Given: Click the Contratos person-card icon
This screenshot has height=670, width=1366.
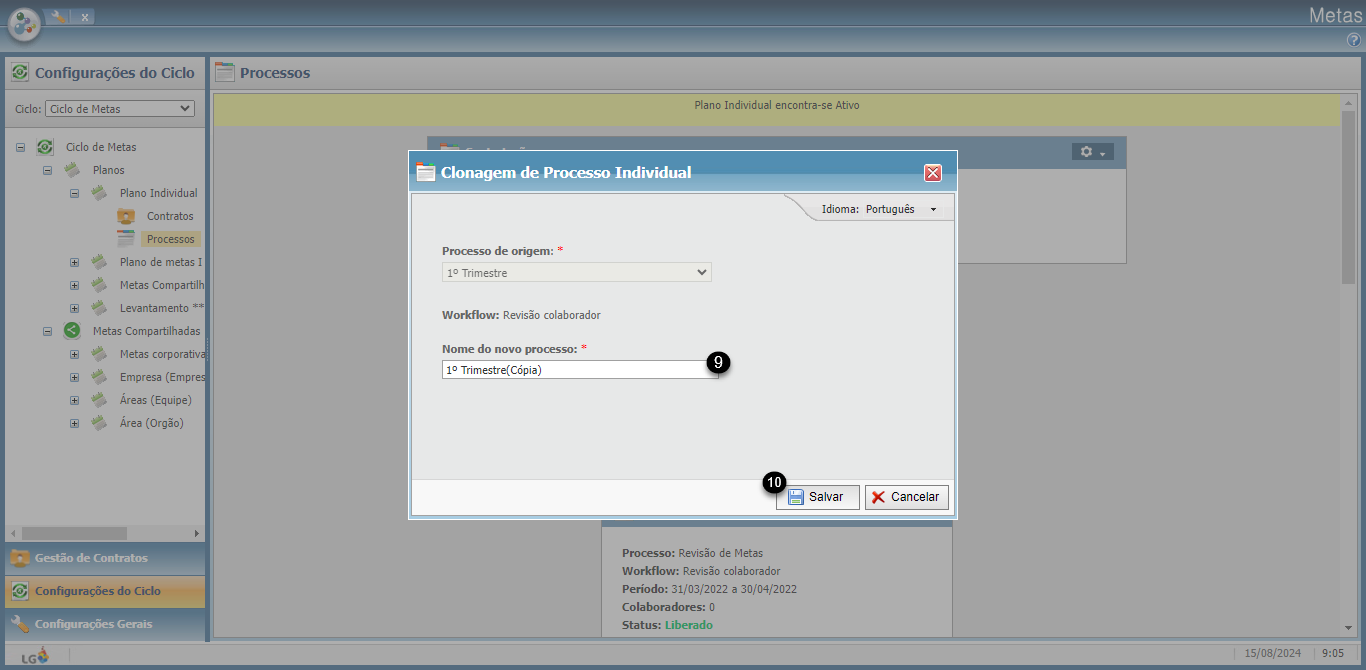Looking at the screenshot, I should click(x=126, y=216).
